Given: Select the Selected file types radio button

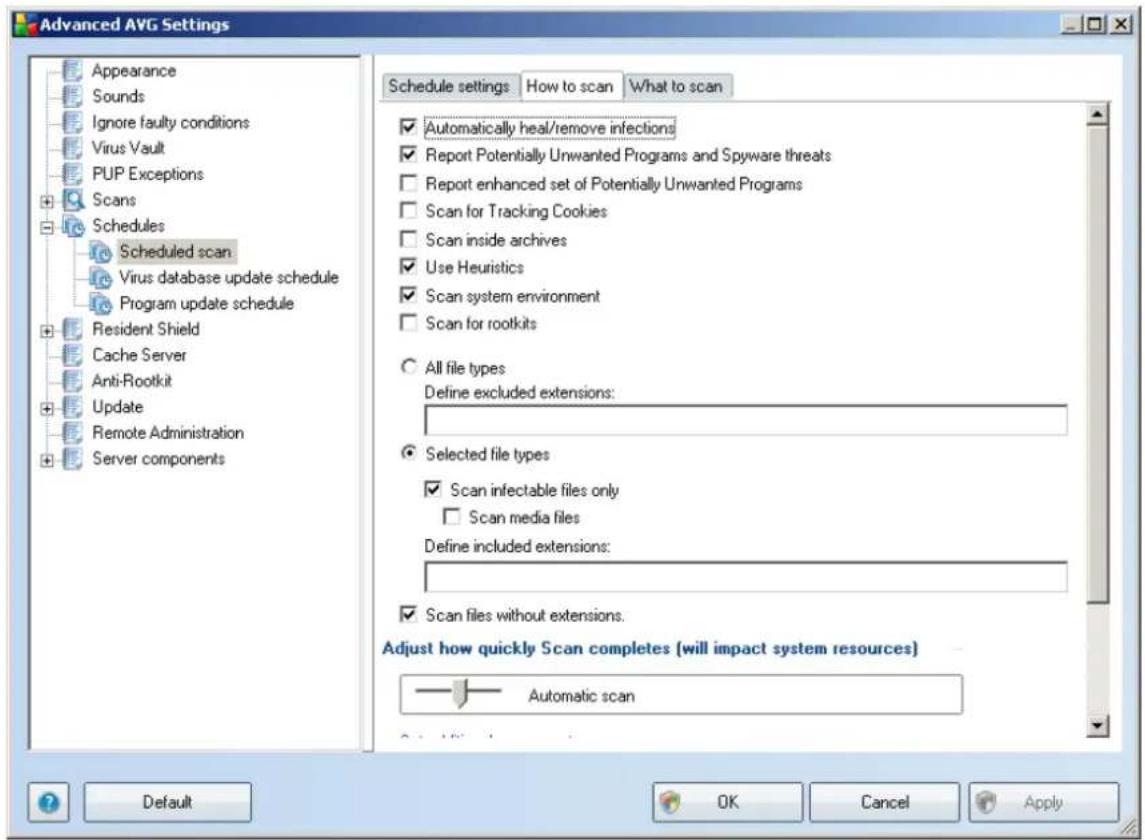Looking at the screenshot, I should (x=409, y=453).
